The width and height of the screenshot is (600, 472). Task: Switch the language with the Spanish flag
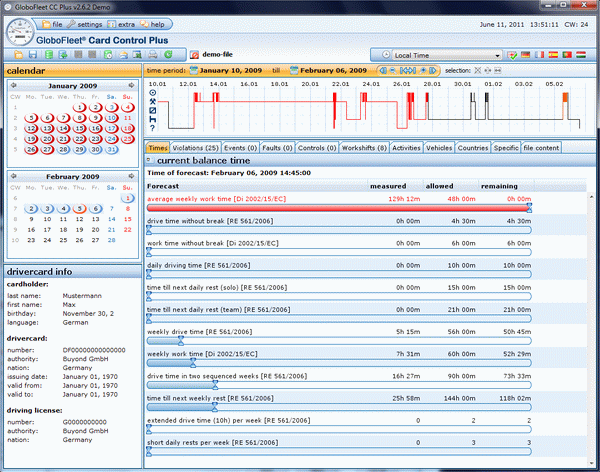553,55
